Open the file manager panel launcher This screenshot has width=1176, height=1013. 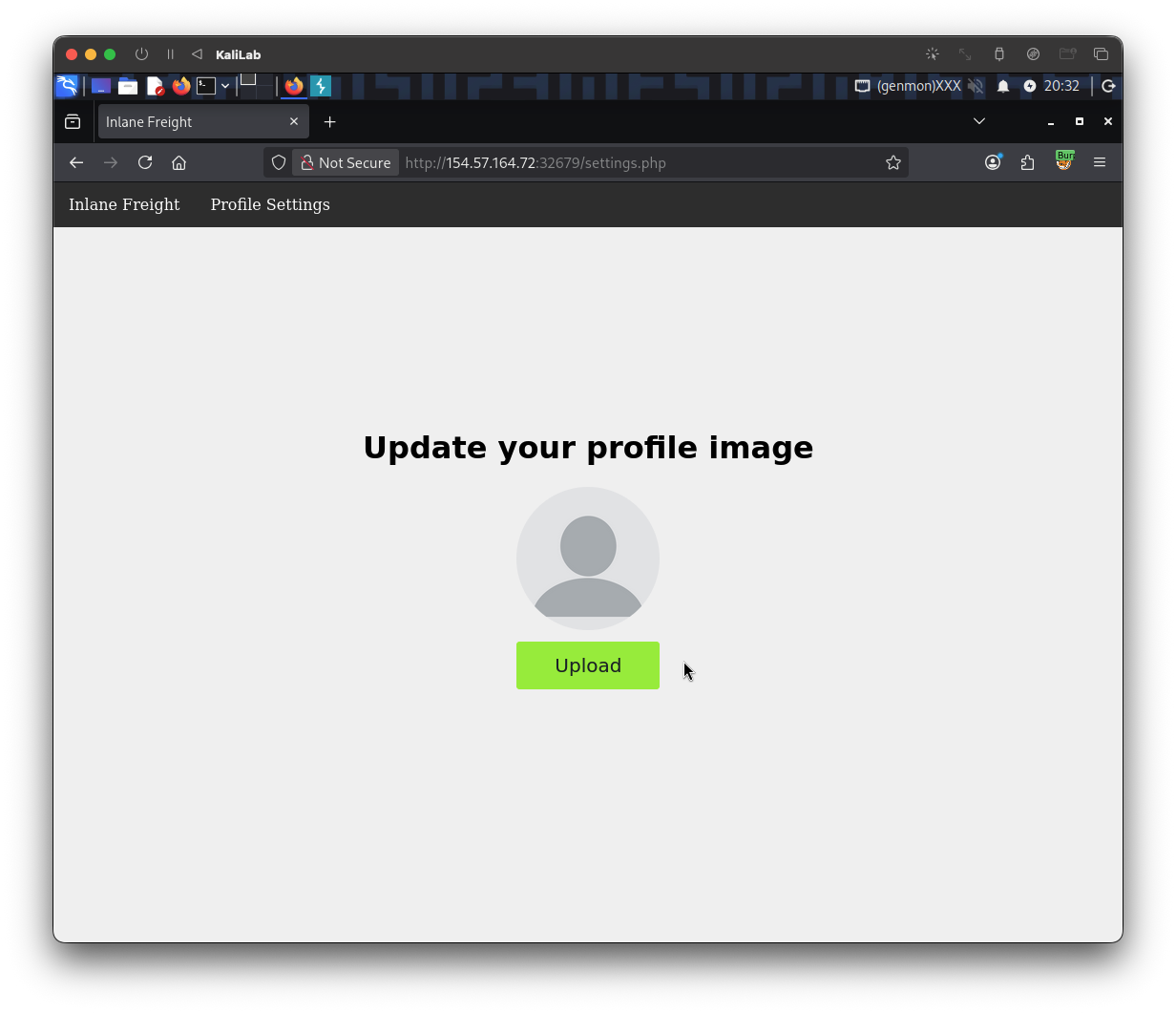click(128, 86)
